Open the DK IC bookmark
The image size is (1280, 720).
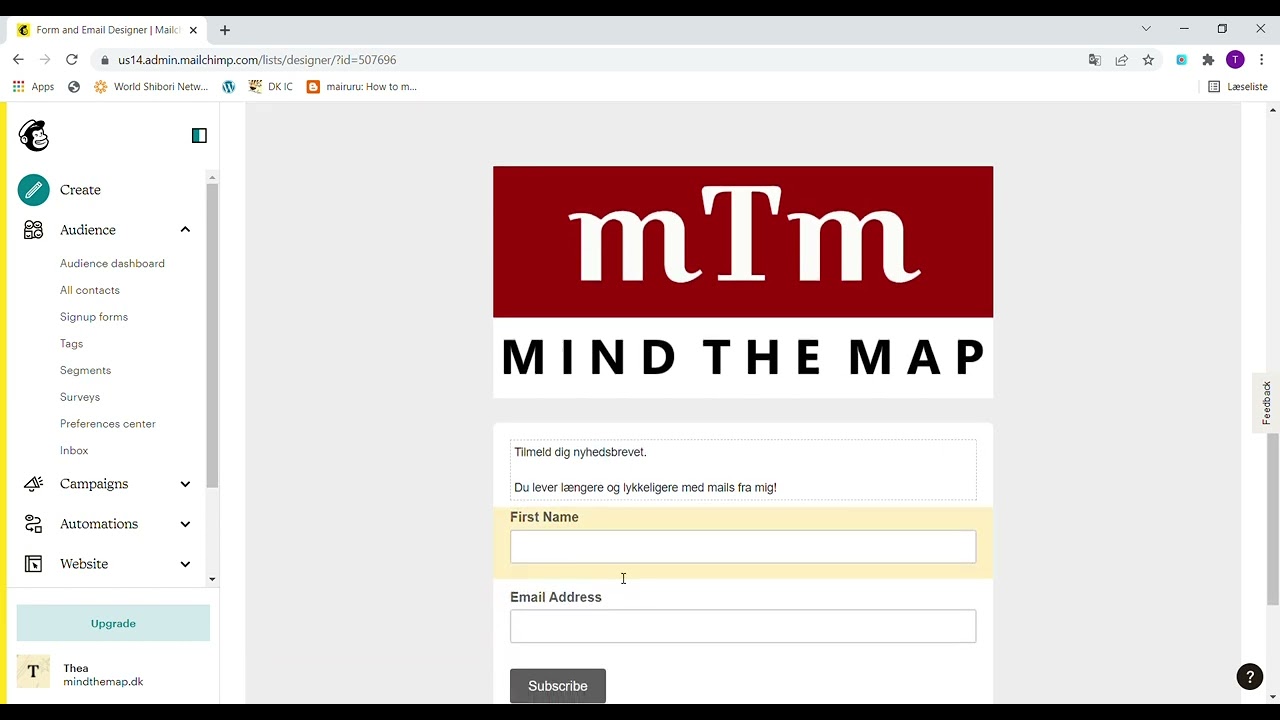(x=270, y=87)
